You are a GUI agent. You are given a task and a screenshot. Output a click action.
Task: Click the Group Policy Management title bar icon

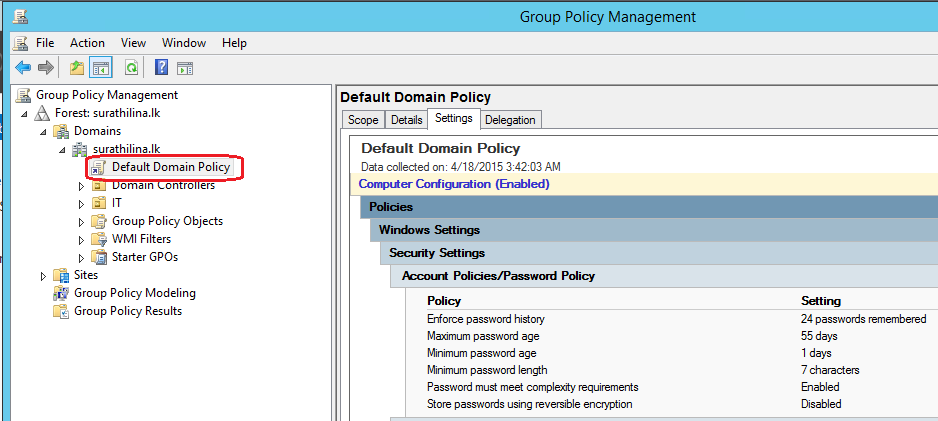coord(20,16)
